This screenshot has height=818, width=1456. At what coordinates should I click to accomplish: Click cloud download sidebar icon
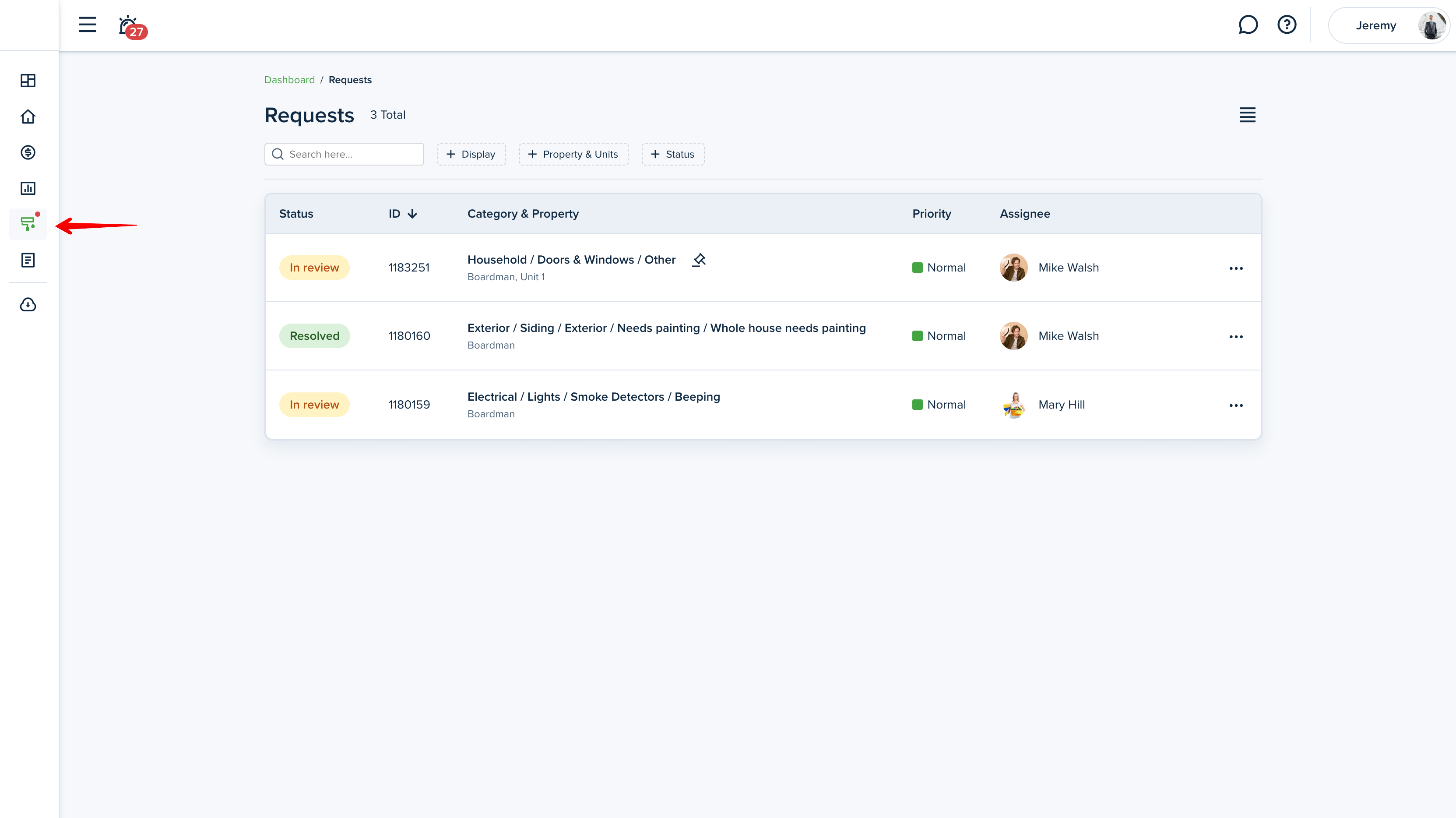[28, 305]
